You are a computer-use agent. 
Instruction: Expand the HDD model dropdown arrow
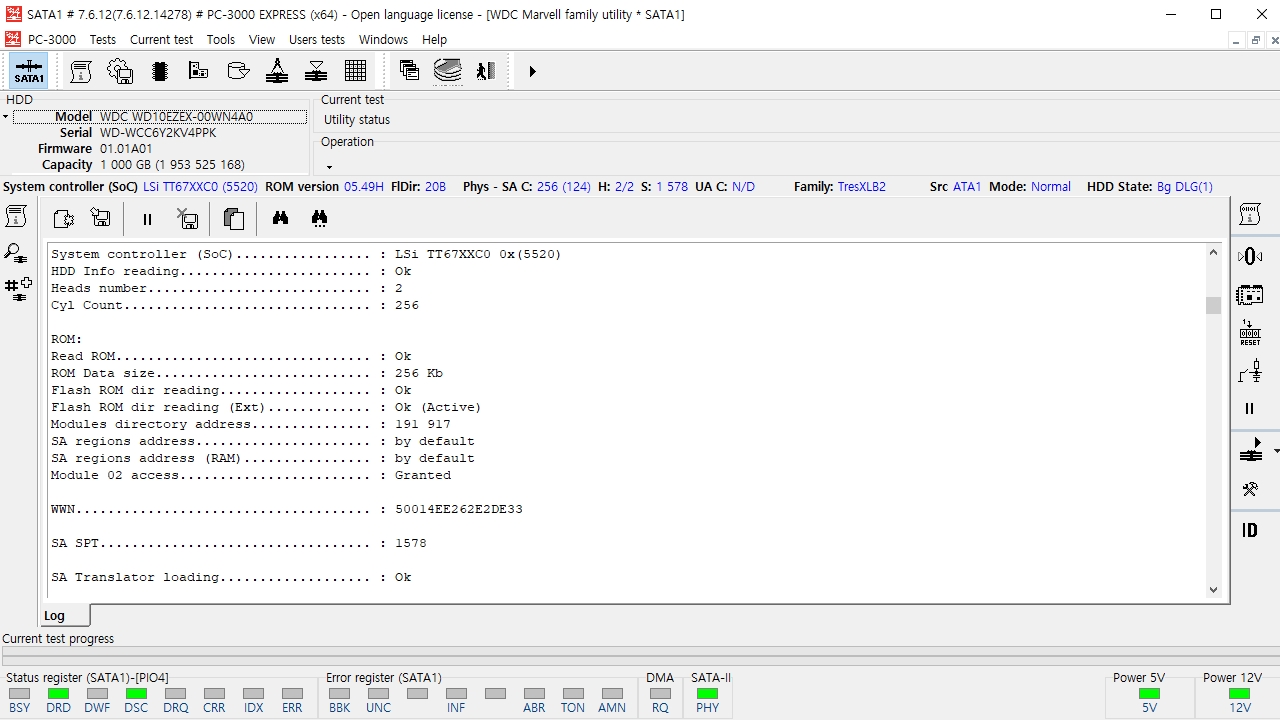5,117
